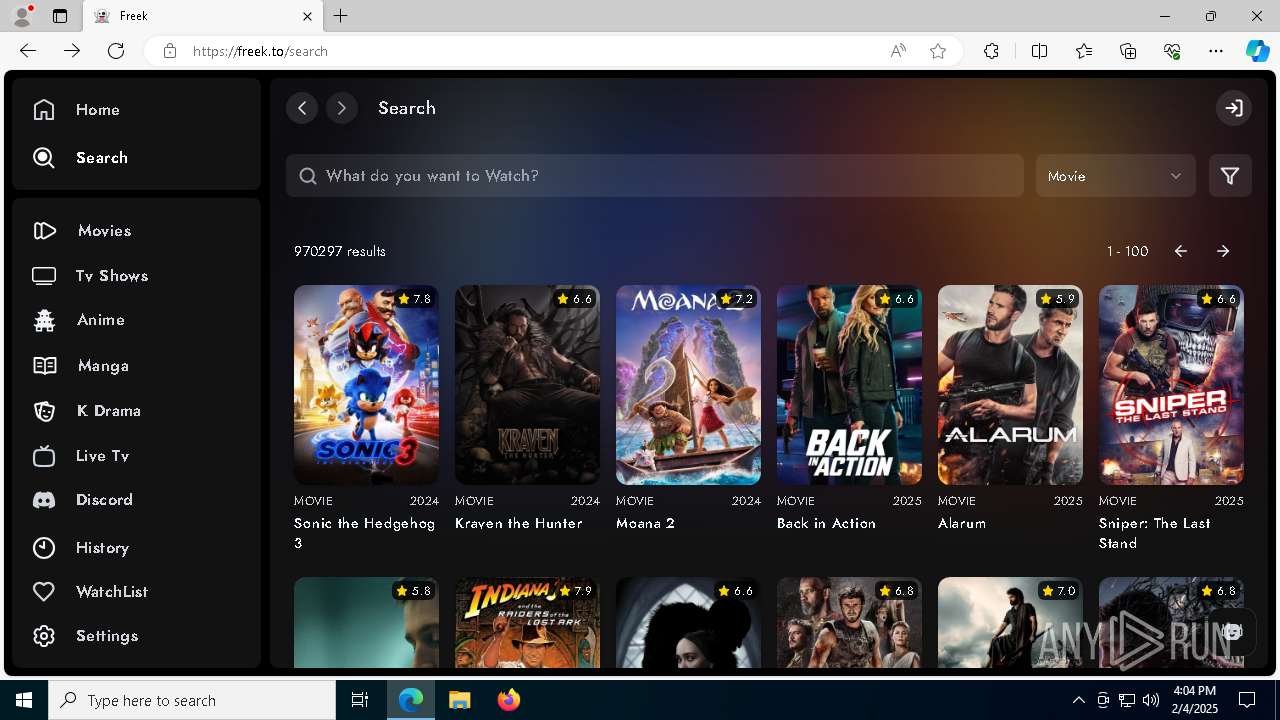Click the in-app back chevron button

point(302,108)
